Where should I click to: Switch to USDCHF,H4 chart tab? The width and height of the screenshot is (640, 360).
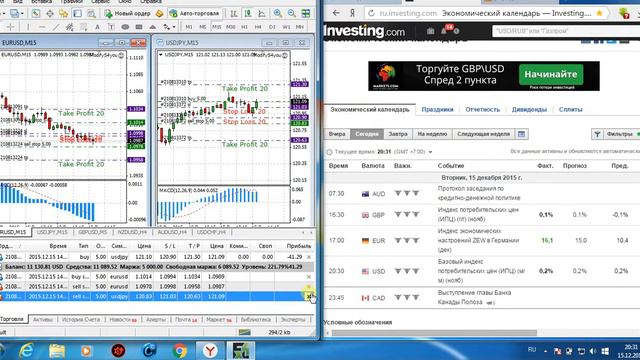211,232
